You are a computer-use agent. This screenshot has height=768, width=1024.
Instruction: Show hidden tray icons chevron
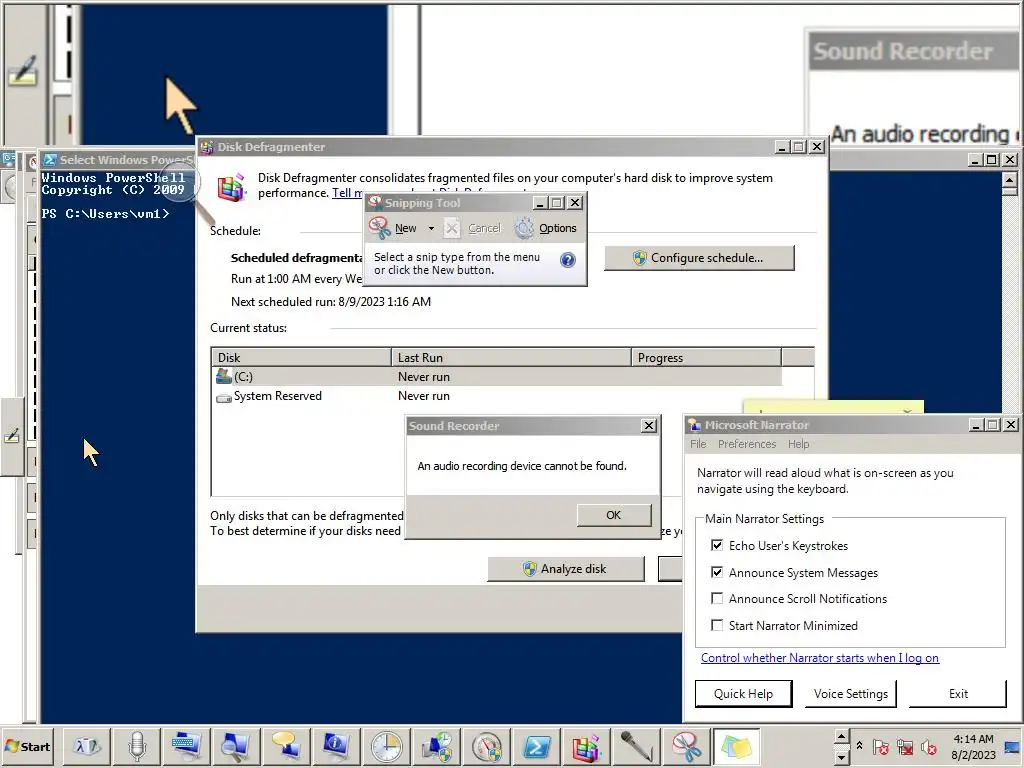pyautogui.click(x=859, y=746)
